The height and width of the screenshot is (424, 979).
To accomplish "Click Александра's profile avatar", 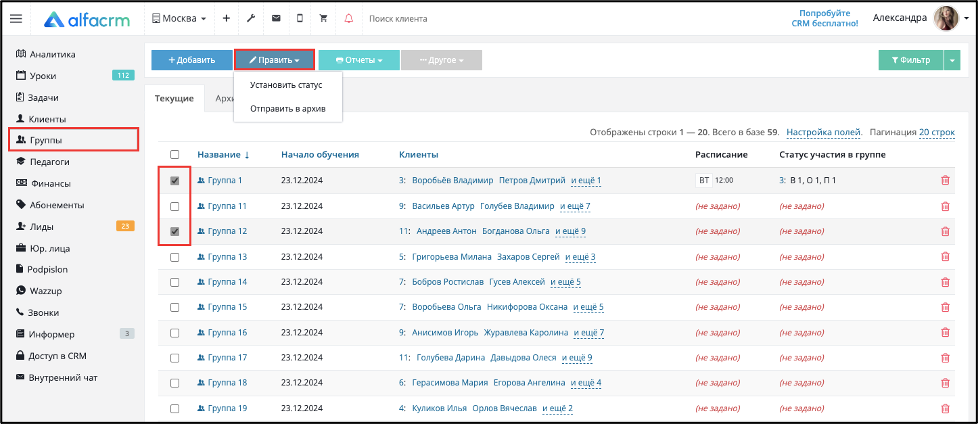I will coord(945,19).
